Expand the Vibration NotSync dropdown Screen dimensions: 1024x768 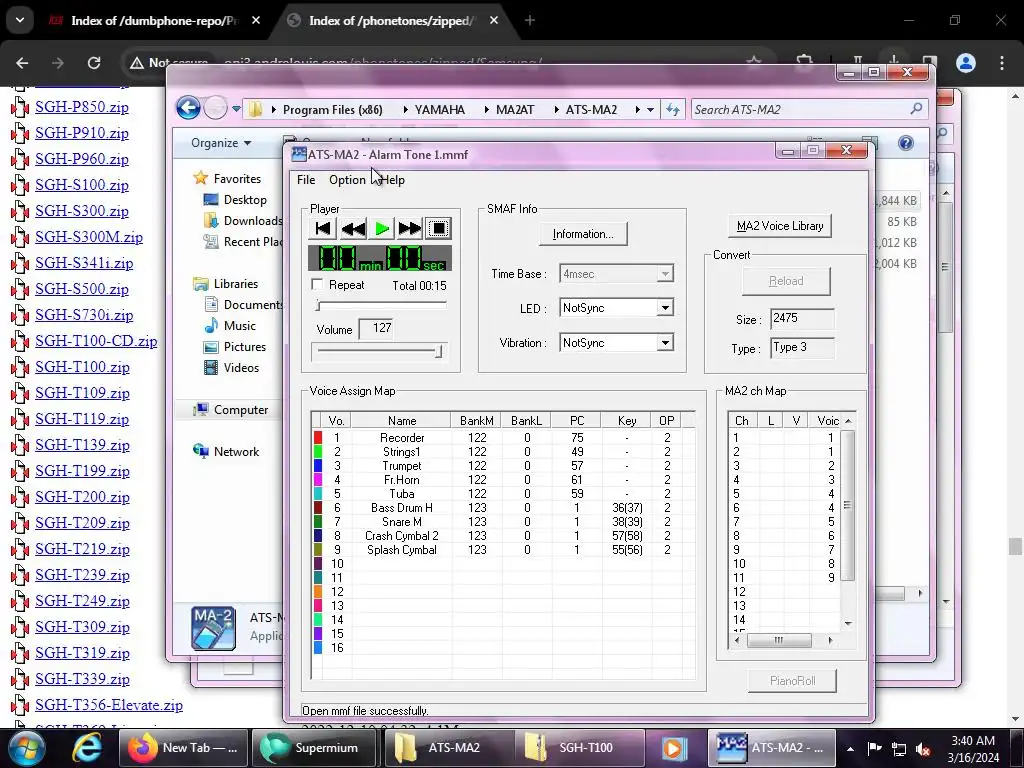click(665, 343)
